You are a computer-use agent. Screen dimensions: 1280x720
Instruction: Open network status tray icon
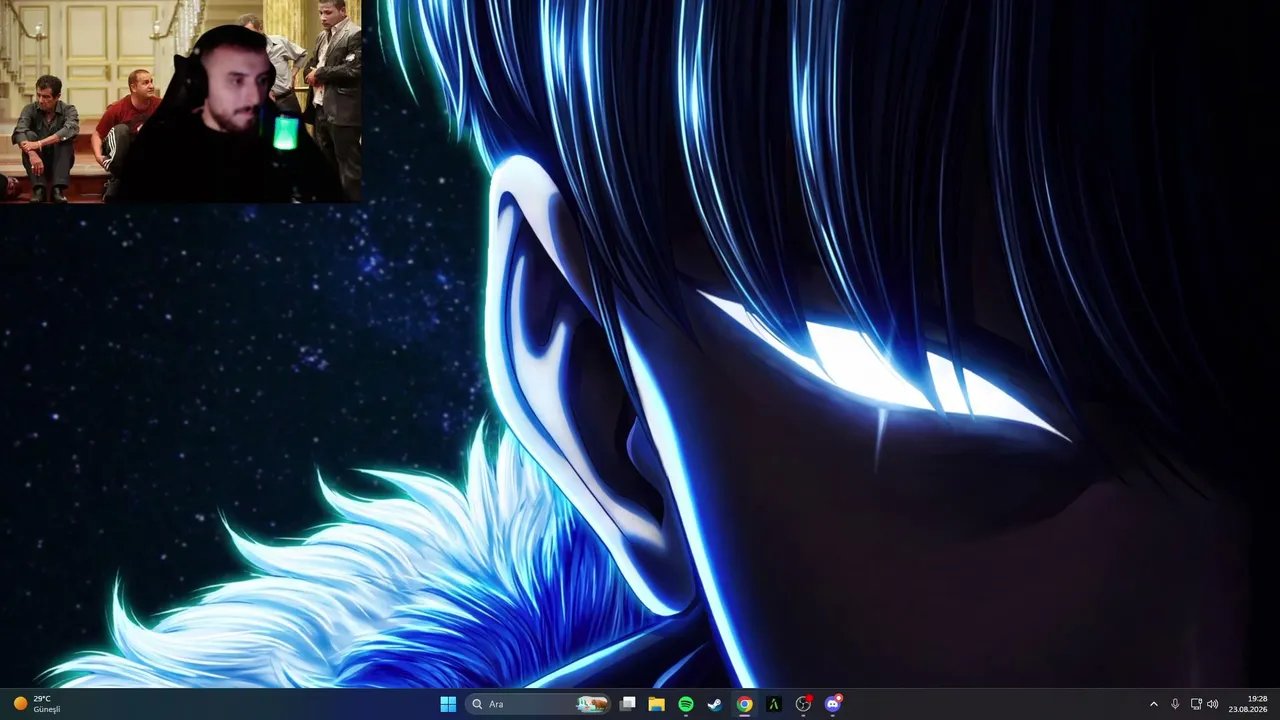pos(1196,704)
